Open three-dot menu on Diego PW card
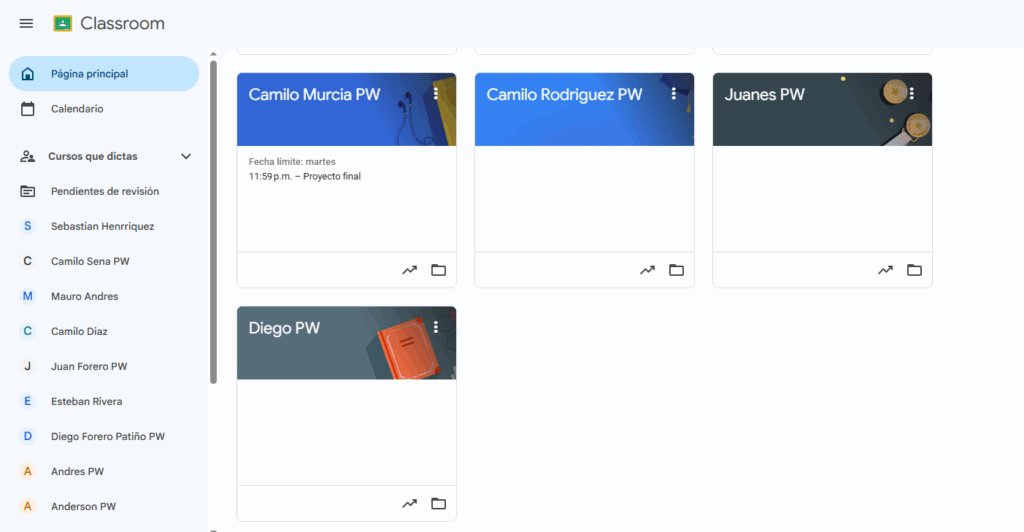 point(436,328)
